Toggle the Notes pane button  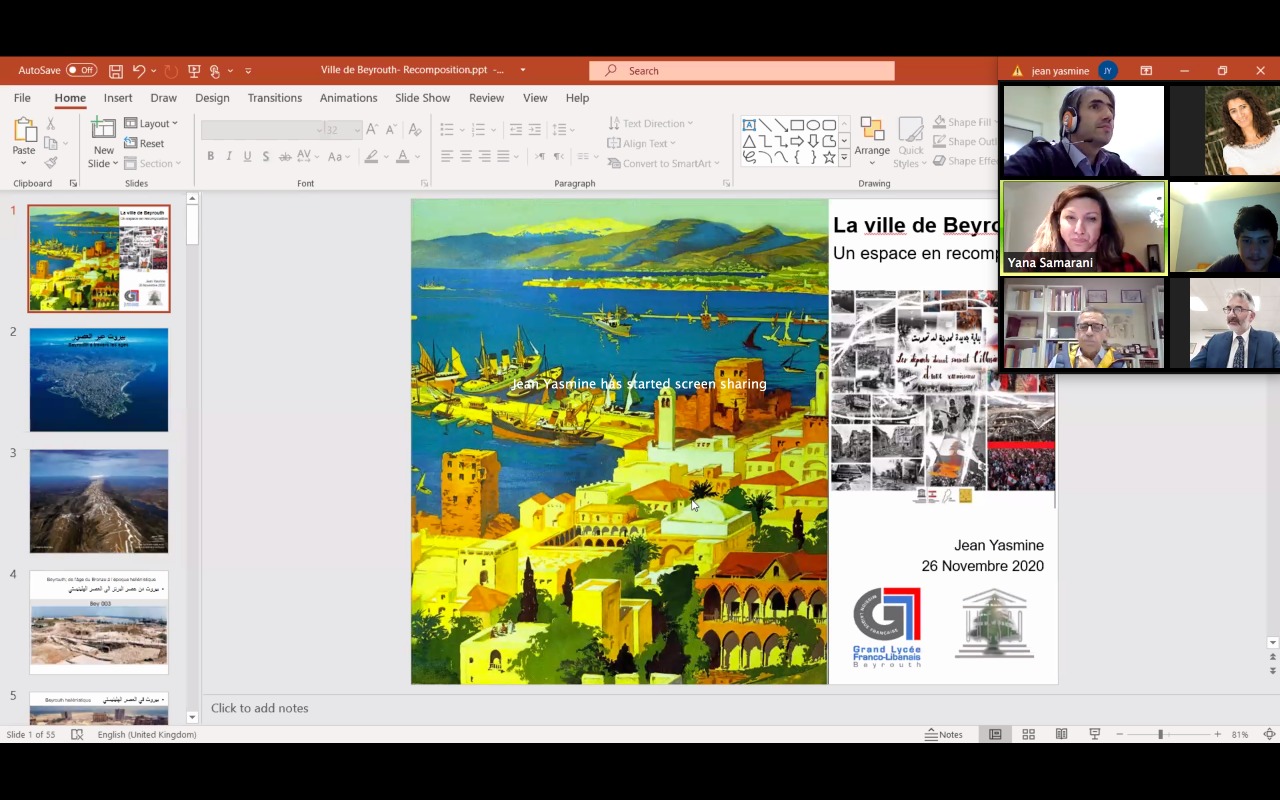tap(945, 734)
